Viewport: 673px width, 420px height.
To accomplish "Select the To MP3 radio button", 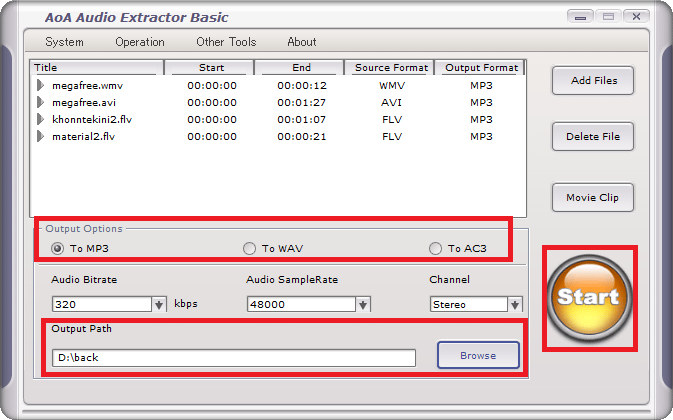I will pos(57,248).
